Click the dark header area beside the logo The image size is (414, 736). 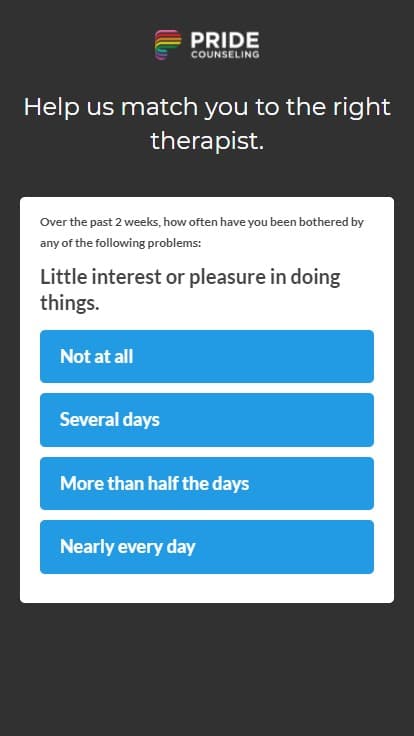[75, 45]
